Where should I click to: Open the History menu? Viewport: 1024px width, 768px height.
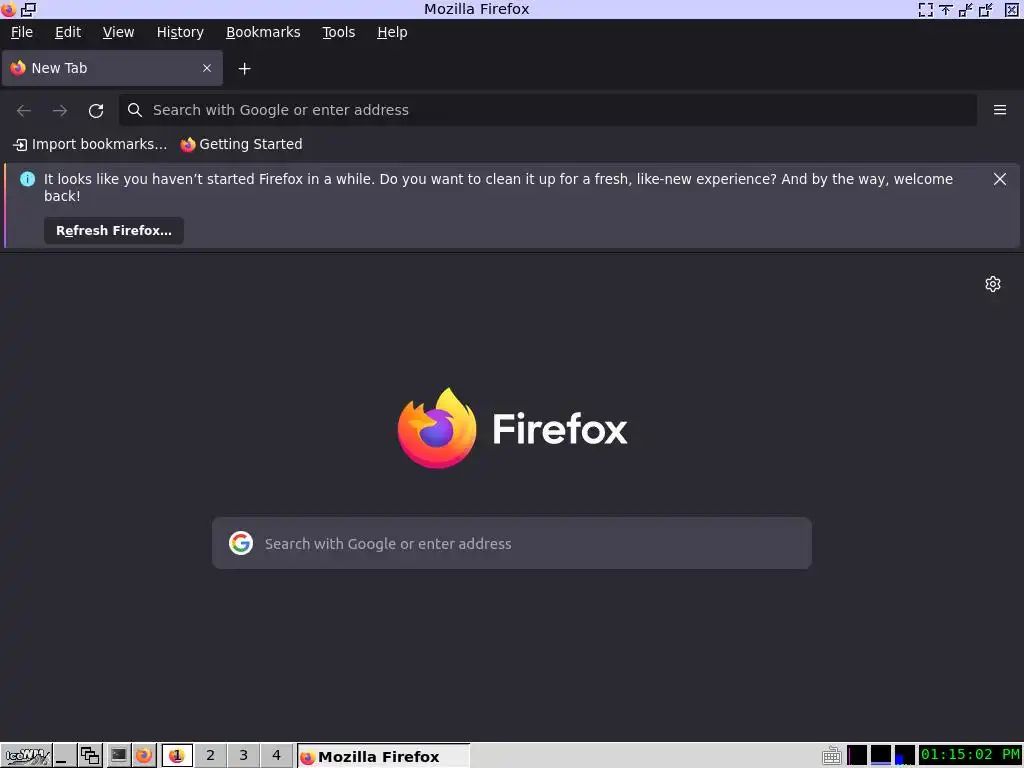click(x=180, y=32)
